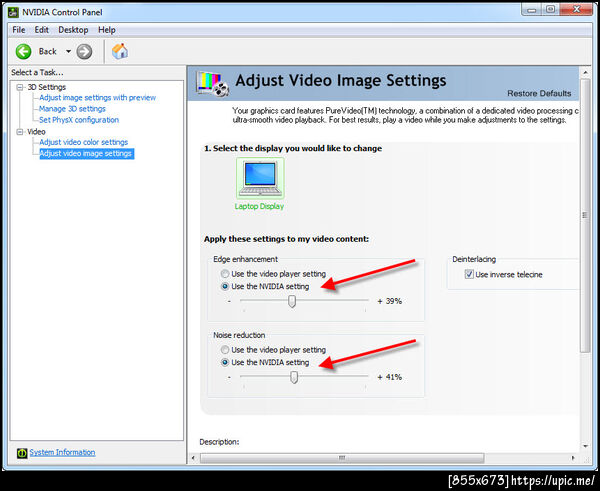Open Adjust video color settings

pos(83,142)
